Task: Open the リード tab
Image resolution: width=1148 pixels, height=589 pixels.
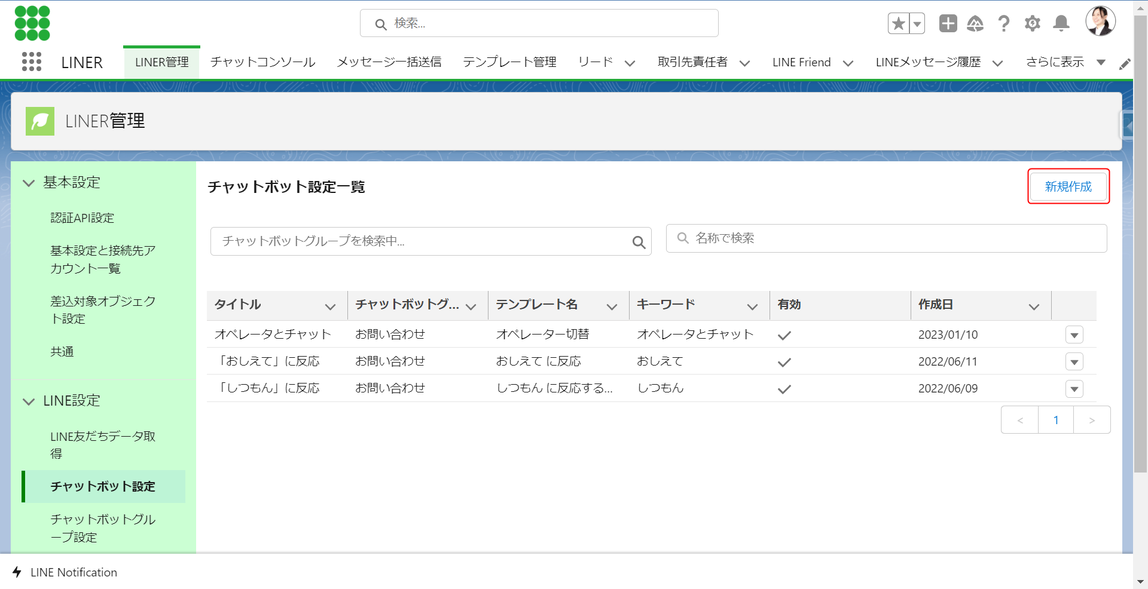Action: pyautogui.click(x=595, y=62)
